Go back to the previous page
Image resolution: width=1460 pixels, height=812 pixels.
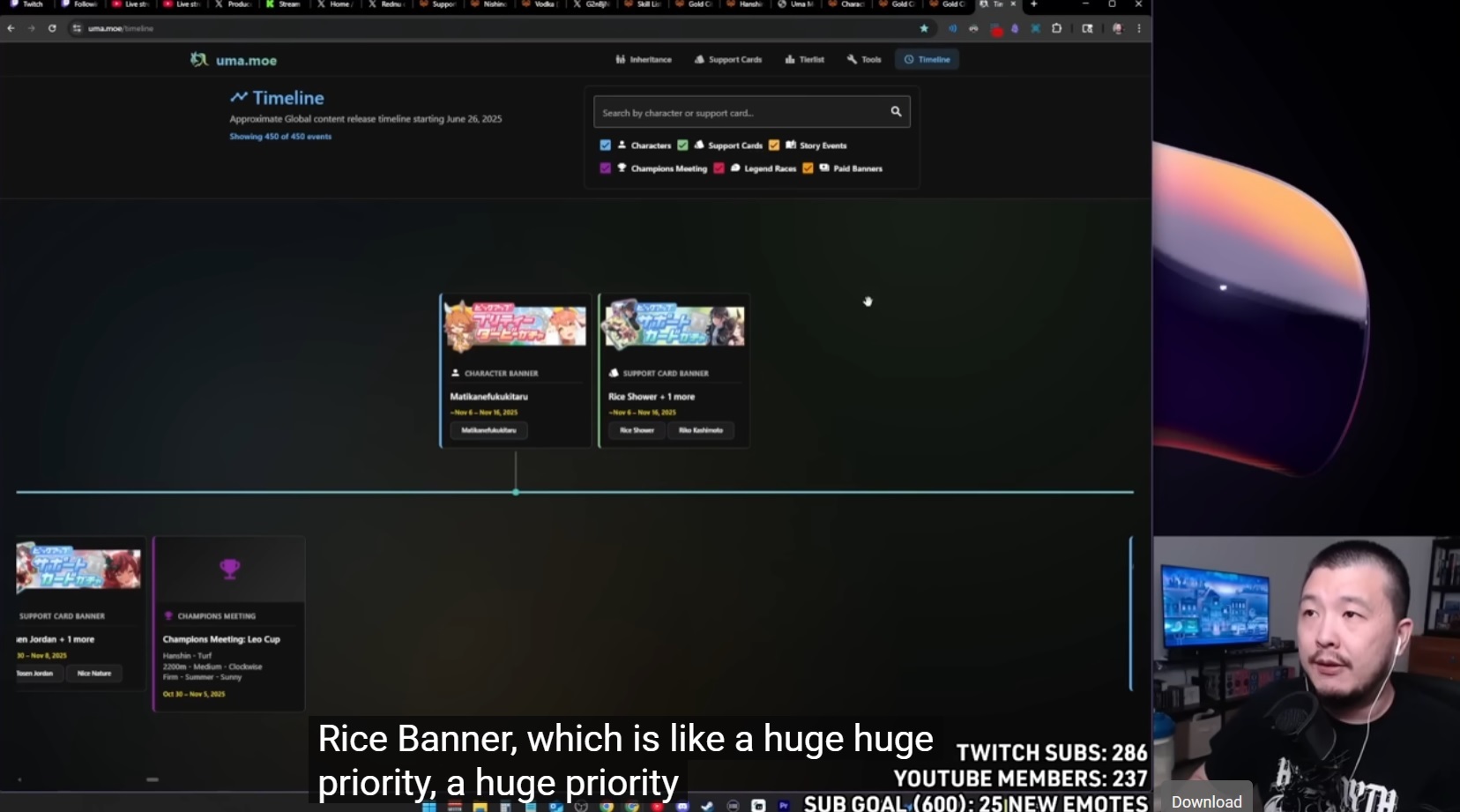point(11,28)
